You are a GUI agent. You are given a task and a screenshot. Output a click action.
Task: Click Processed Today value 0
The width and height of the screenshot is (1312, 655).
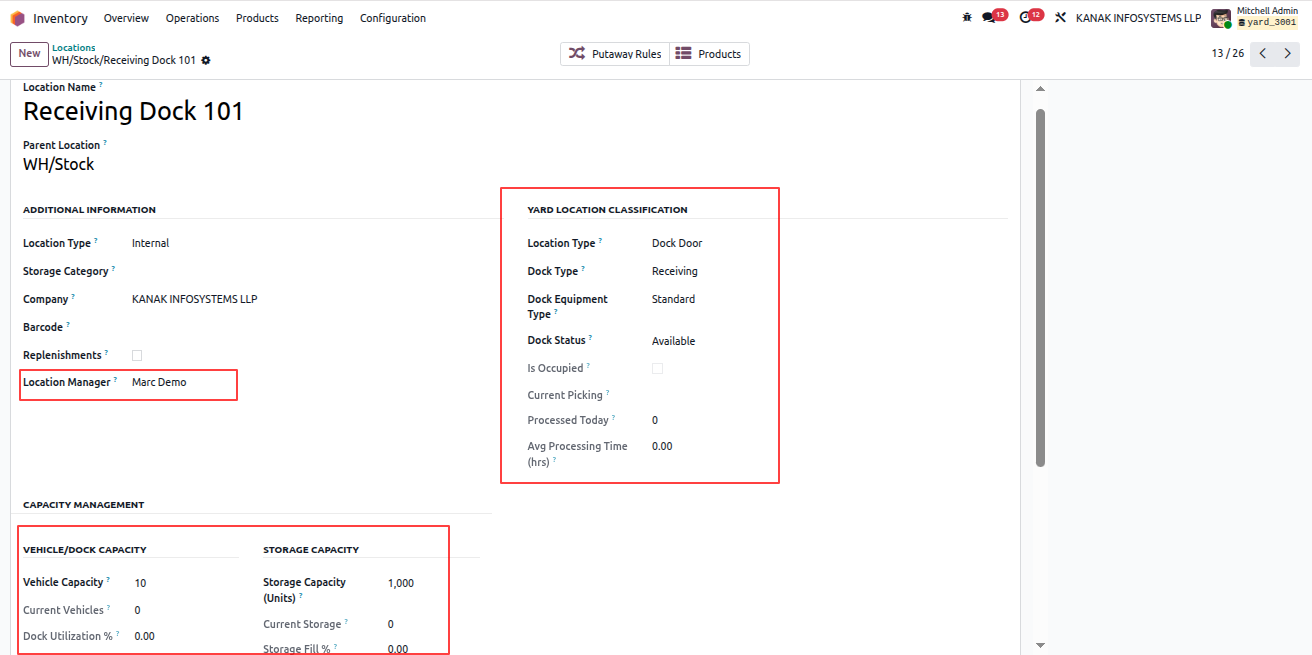point(655,420)
